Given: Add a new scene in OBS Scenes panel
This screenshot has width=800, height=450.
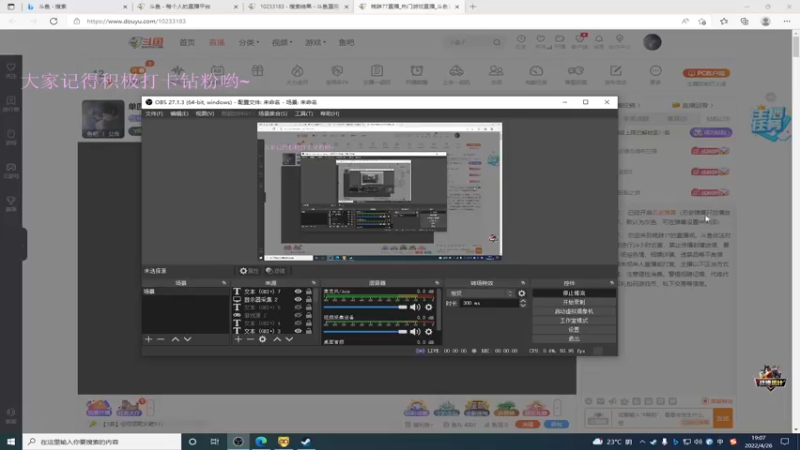Looking at the screenshot, I should click(148, 339).
